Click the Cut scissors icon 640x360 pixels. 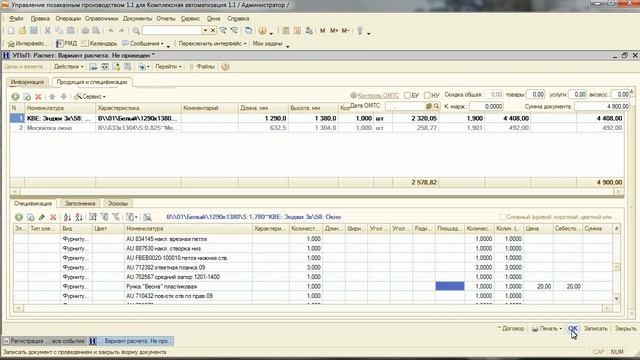48,31
